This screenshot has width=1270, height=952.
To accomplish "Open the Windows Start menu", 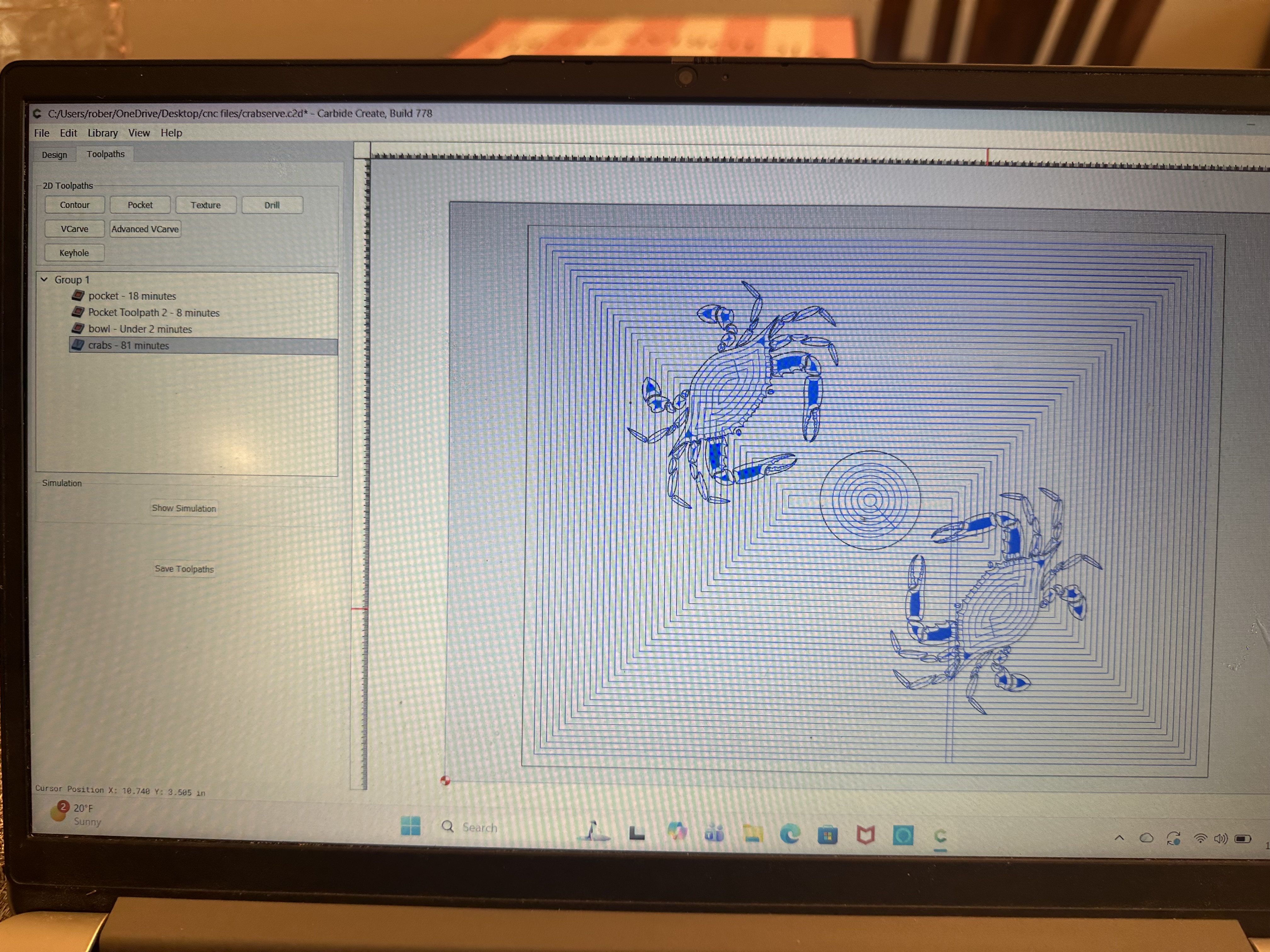I will coord(410,826).
